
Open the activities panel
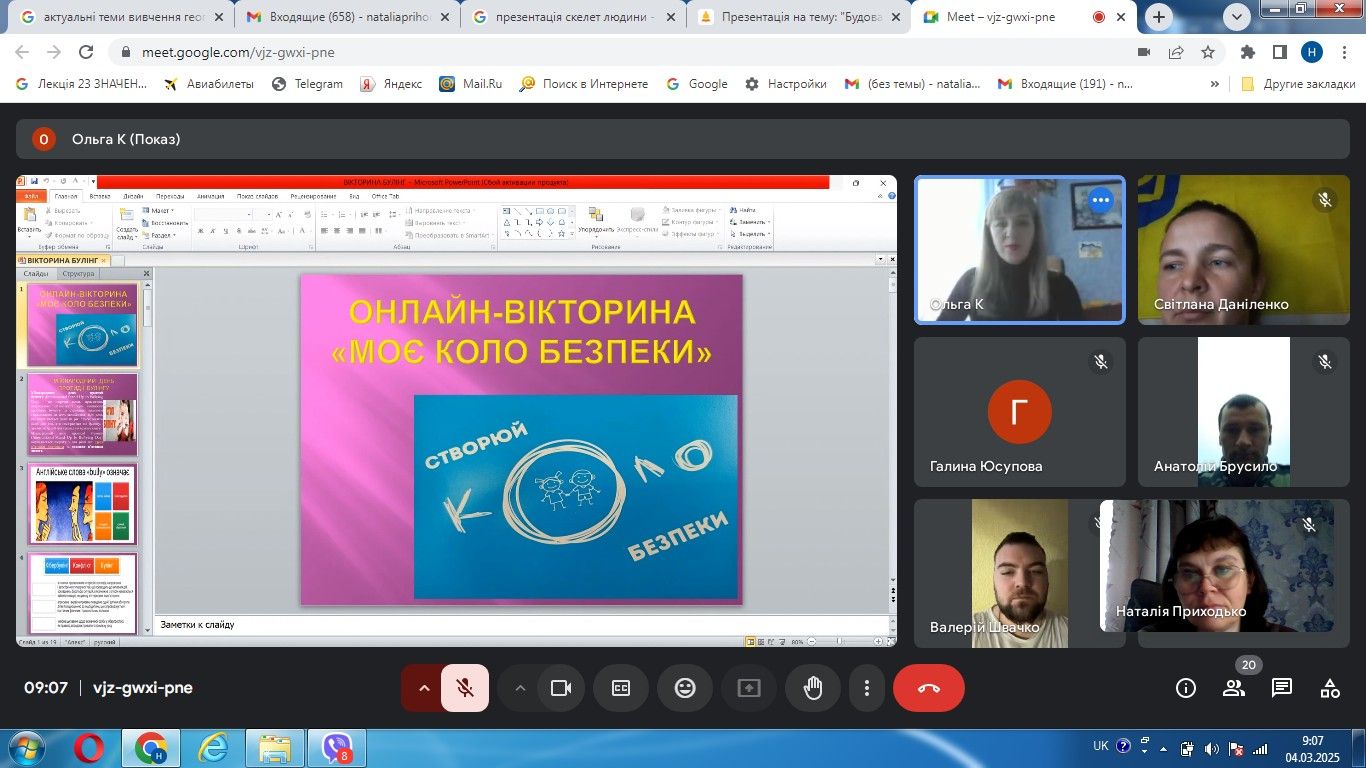point(1330,688)
